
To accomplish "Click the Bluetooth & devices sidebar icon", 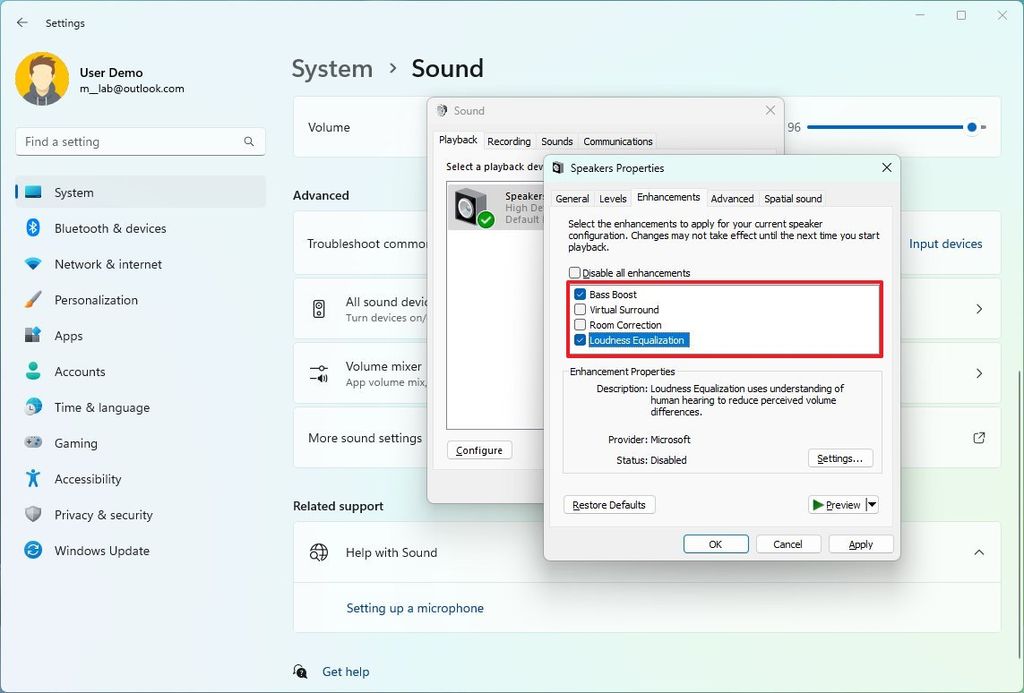I will click(31, 228).
